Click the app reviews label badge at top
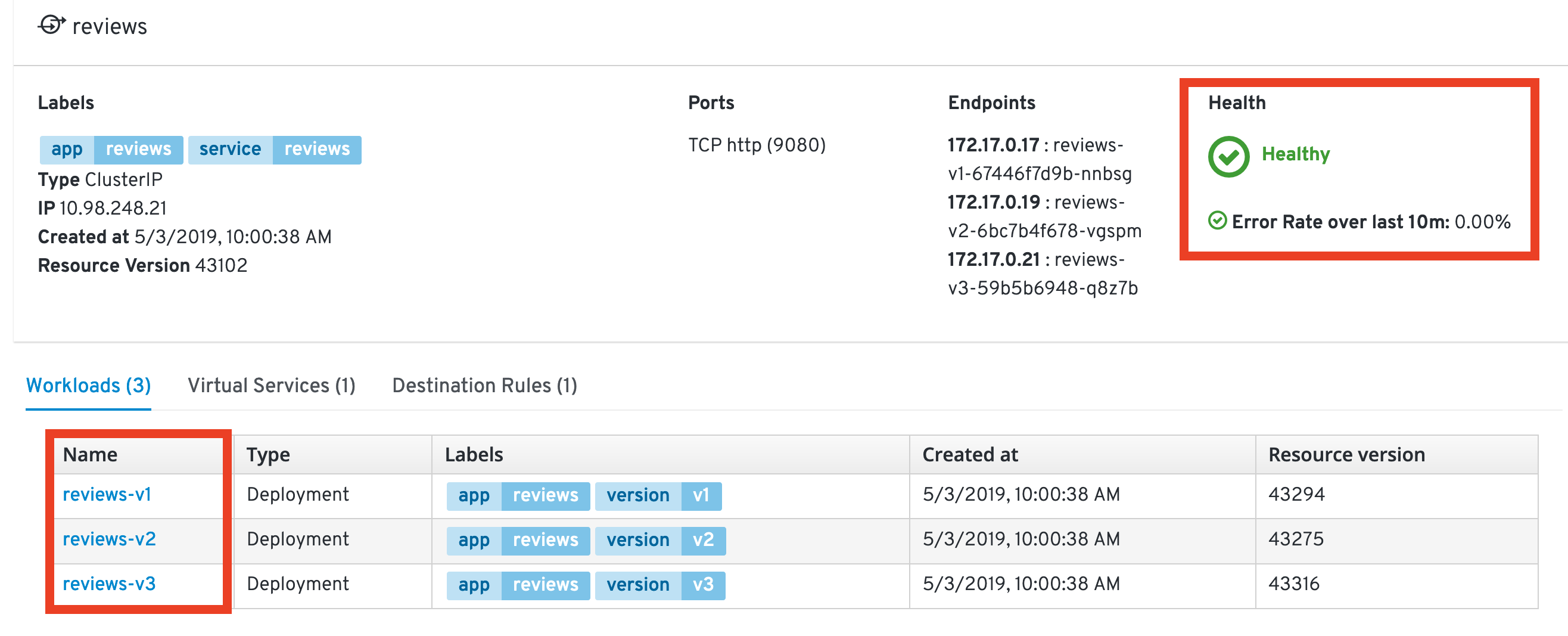 point(111,149)
